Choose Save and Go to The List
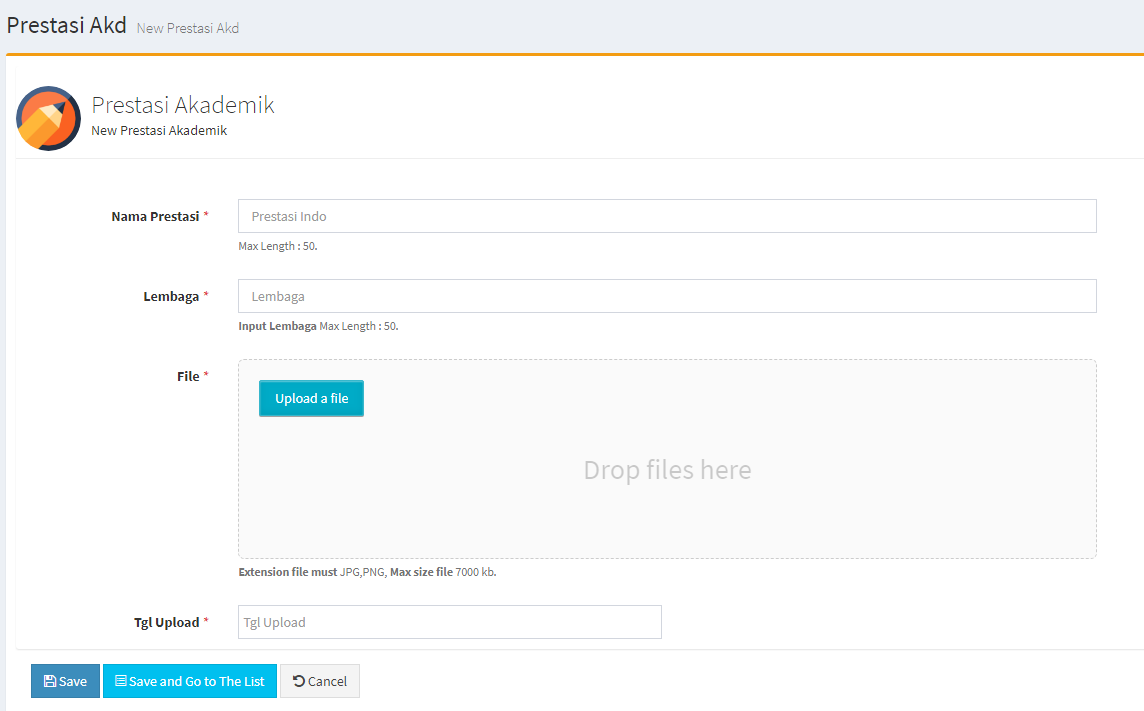The width and height of the screenshot is (1144, 711). click(x=190, y=681)
